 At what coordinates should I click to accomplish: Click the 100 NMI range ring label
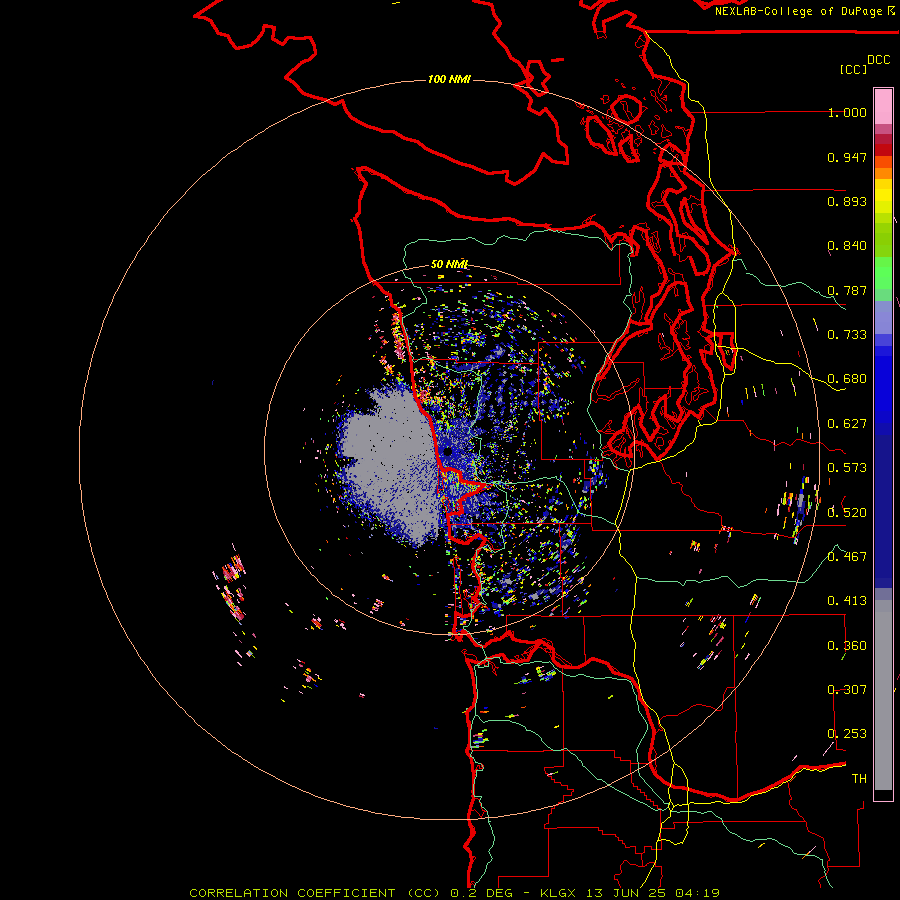(449, 79)
